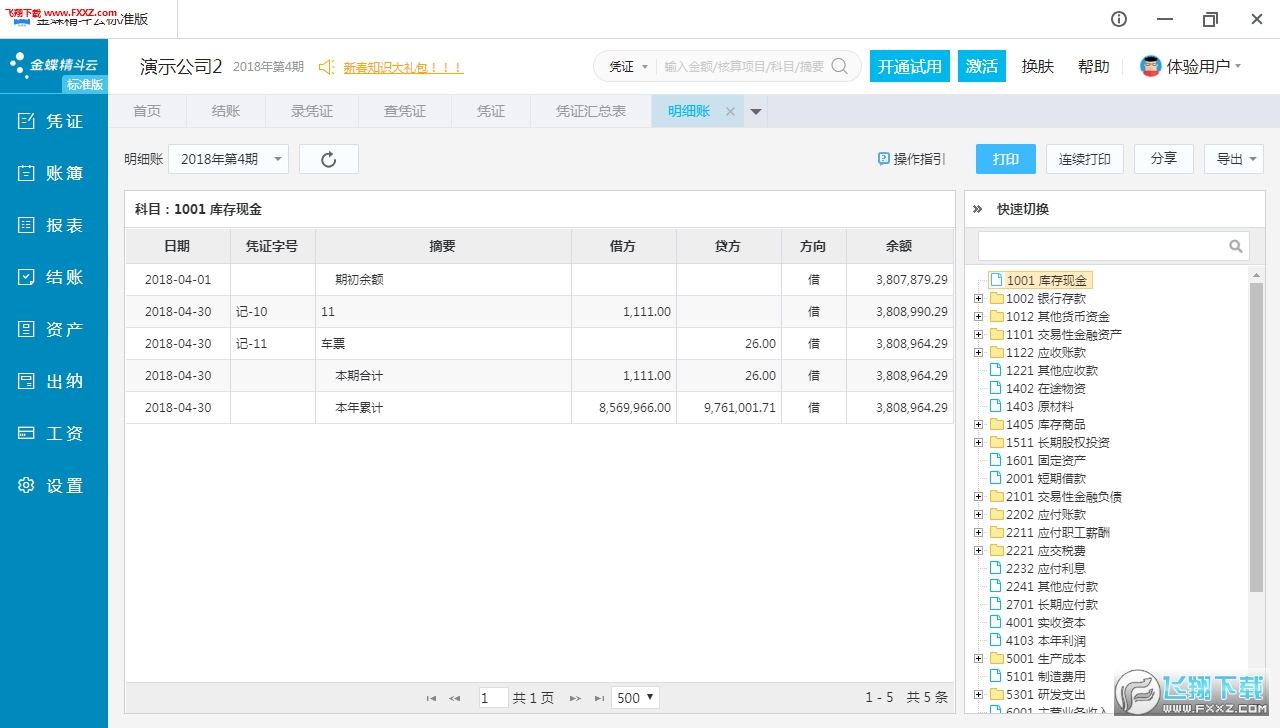Open the 新春知识大礼包 link

[x=403, y=67]
